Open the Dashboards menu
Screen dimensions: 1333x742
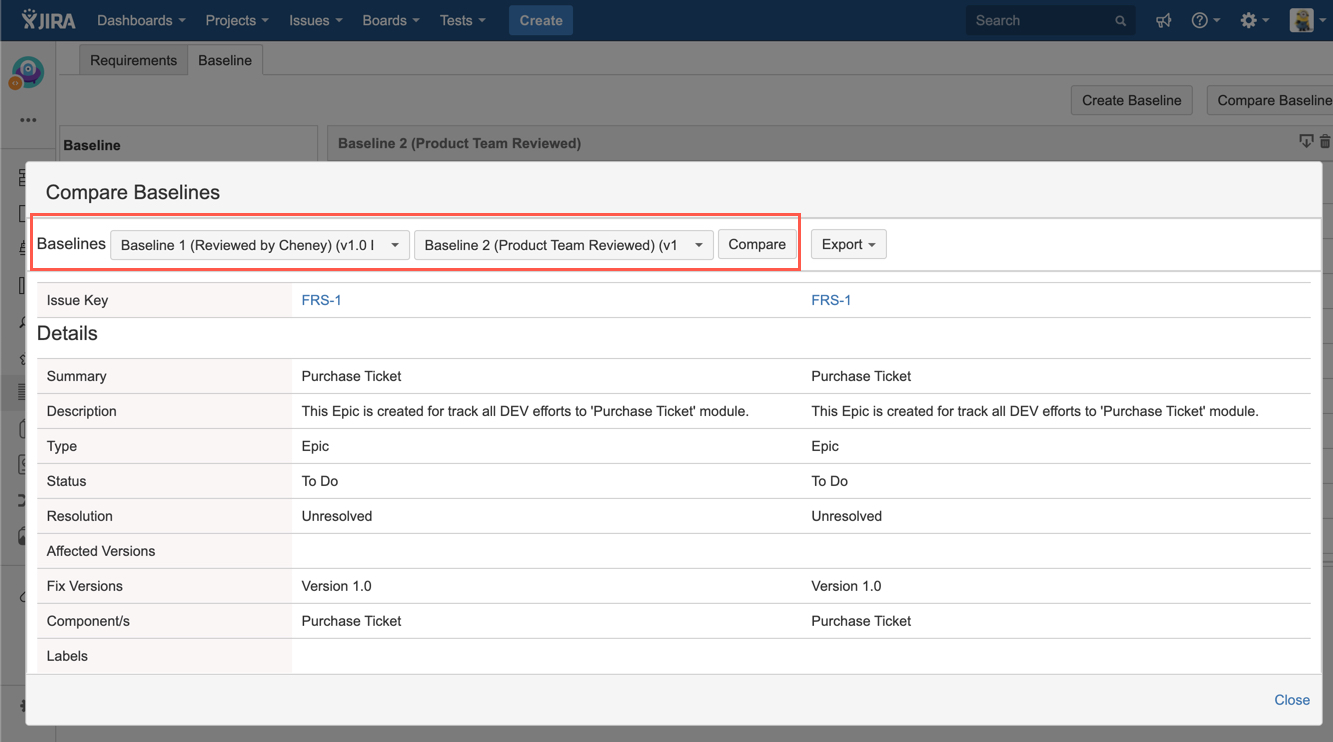tap(141, 21)
